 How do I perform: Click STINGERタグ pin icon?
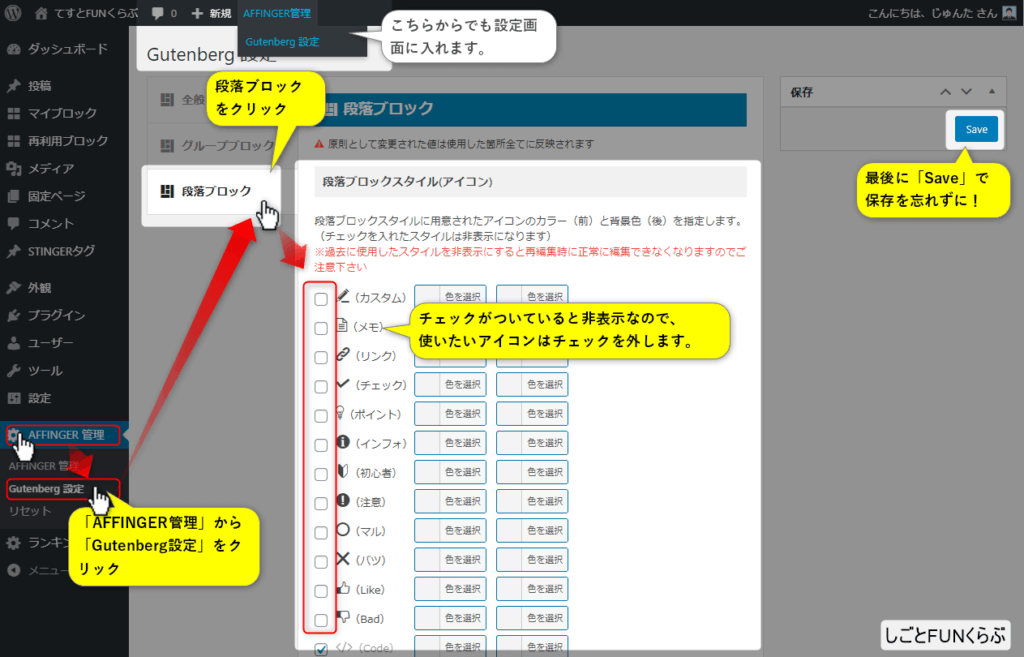(14, 251)
